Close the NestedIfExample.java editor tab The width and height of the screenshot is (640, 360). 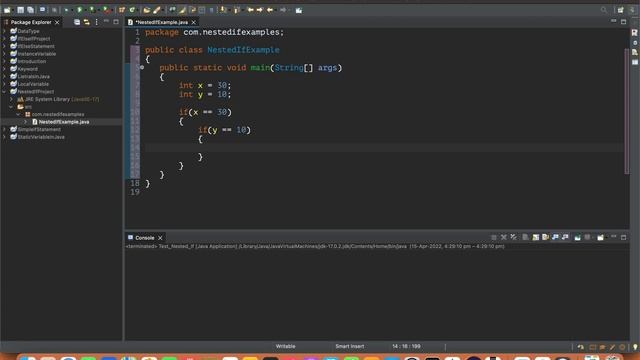tap(194, 22)
